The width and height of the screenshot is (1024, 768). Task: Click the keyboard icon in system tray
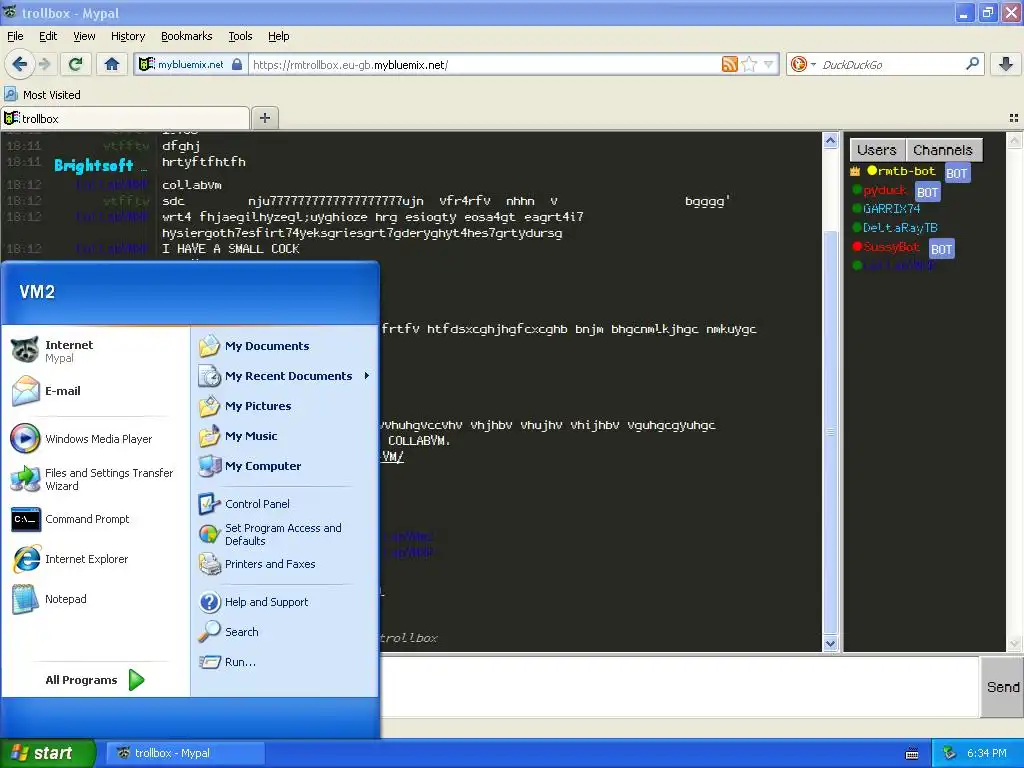(x=912, y=754)
